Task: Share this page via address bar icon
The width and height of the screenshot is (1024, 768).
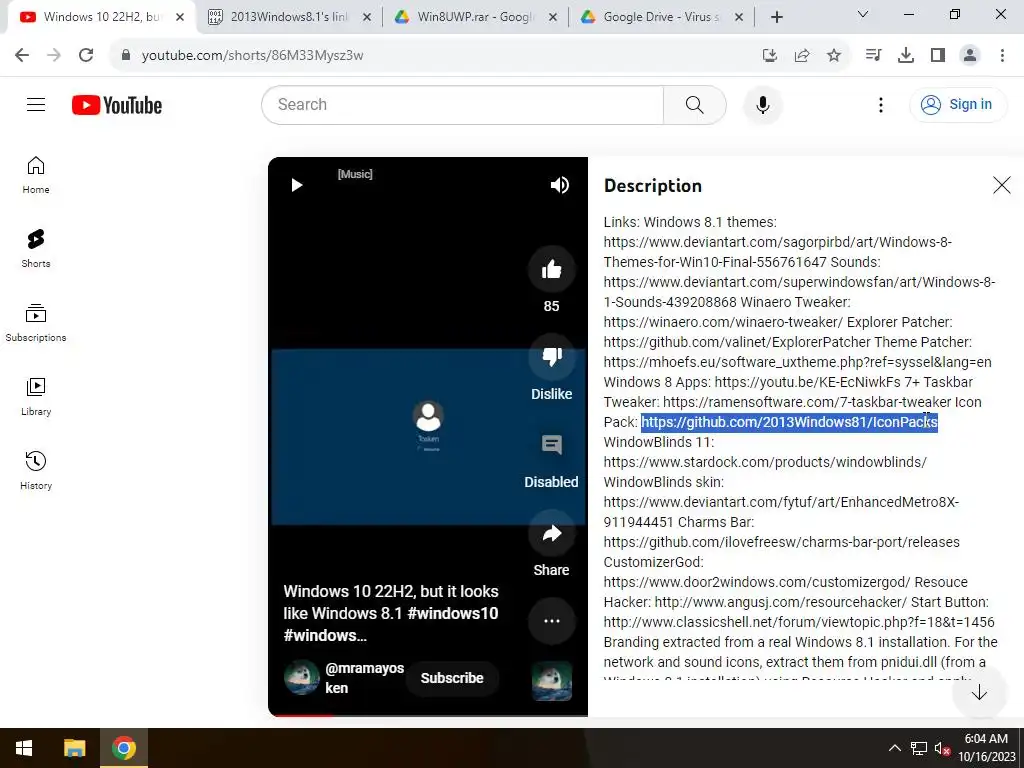Action: [802, 56]
